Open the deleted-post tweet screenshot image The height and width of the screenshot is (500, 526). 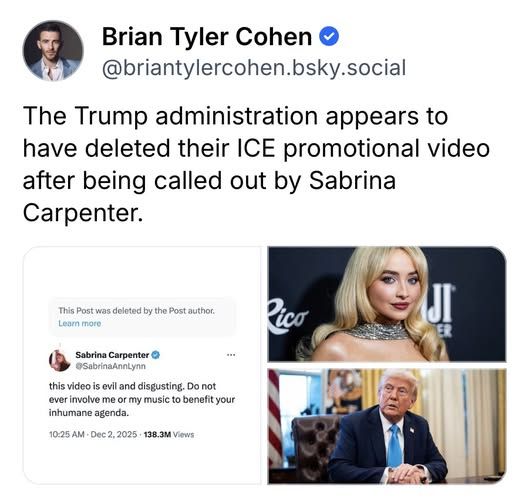142,365
